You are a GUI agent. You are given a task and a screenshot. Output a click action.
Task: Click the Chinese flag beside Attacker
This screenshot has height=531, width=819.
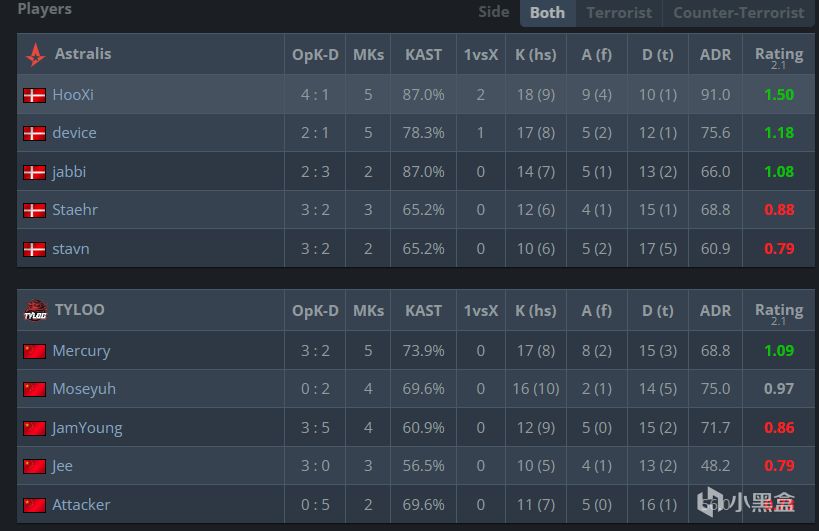35,505
